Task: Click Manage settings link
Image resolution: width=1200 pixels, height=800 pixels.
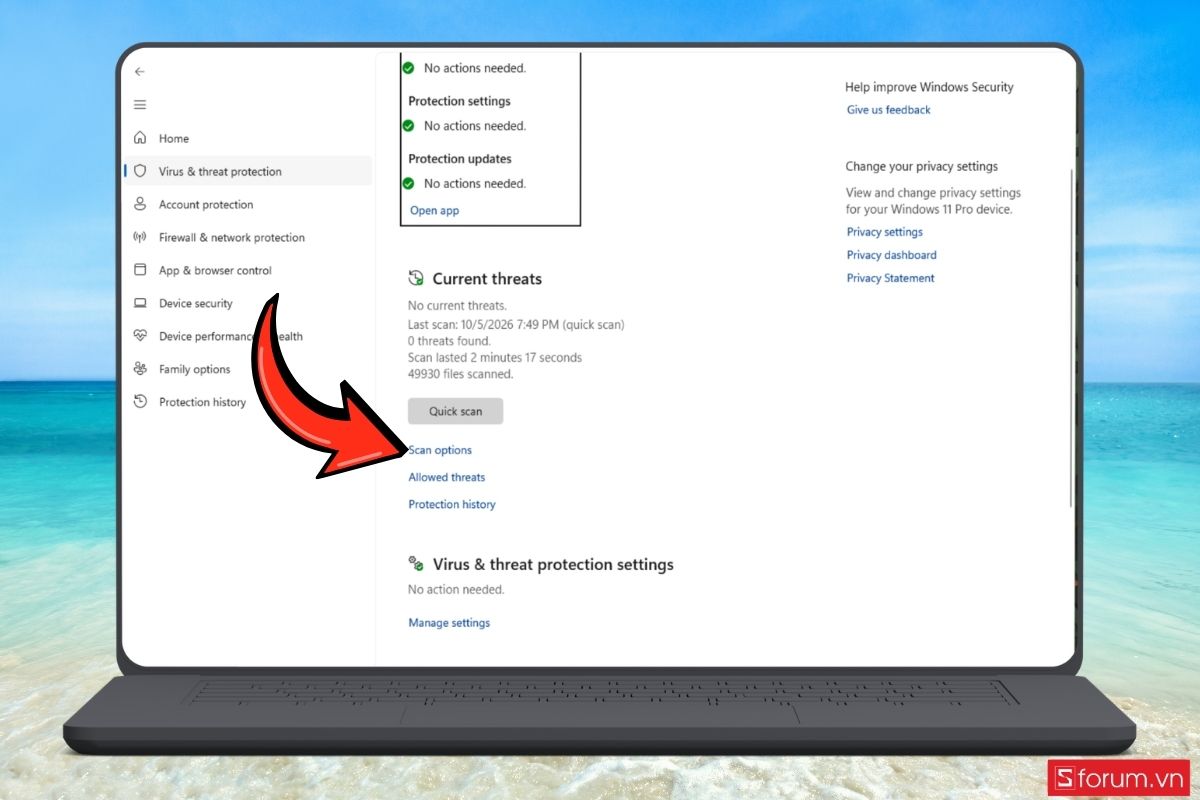Action: pos(449,622)
